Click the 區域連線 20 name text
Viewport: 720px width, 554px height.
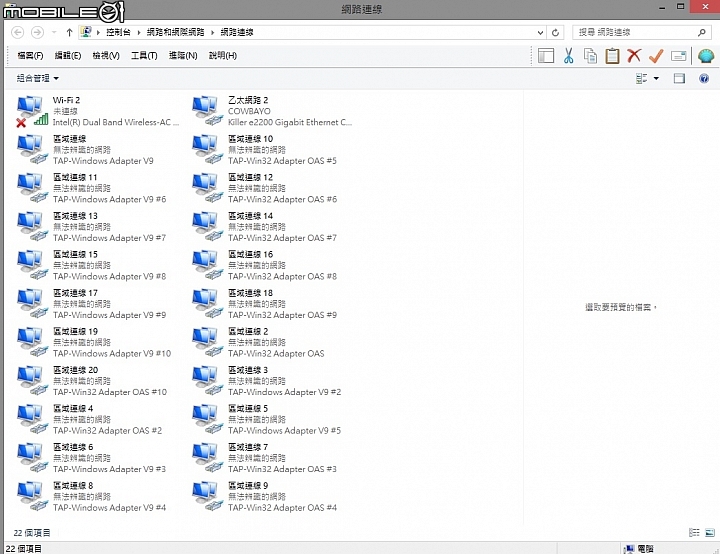pos(75,370)
